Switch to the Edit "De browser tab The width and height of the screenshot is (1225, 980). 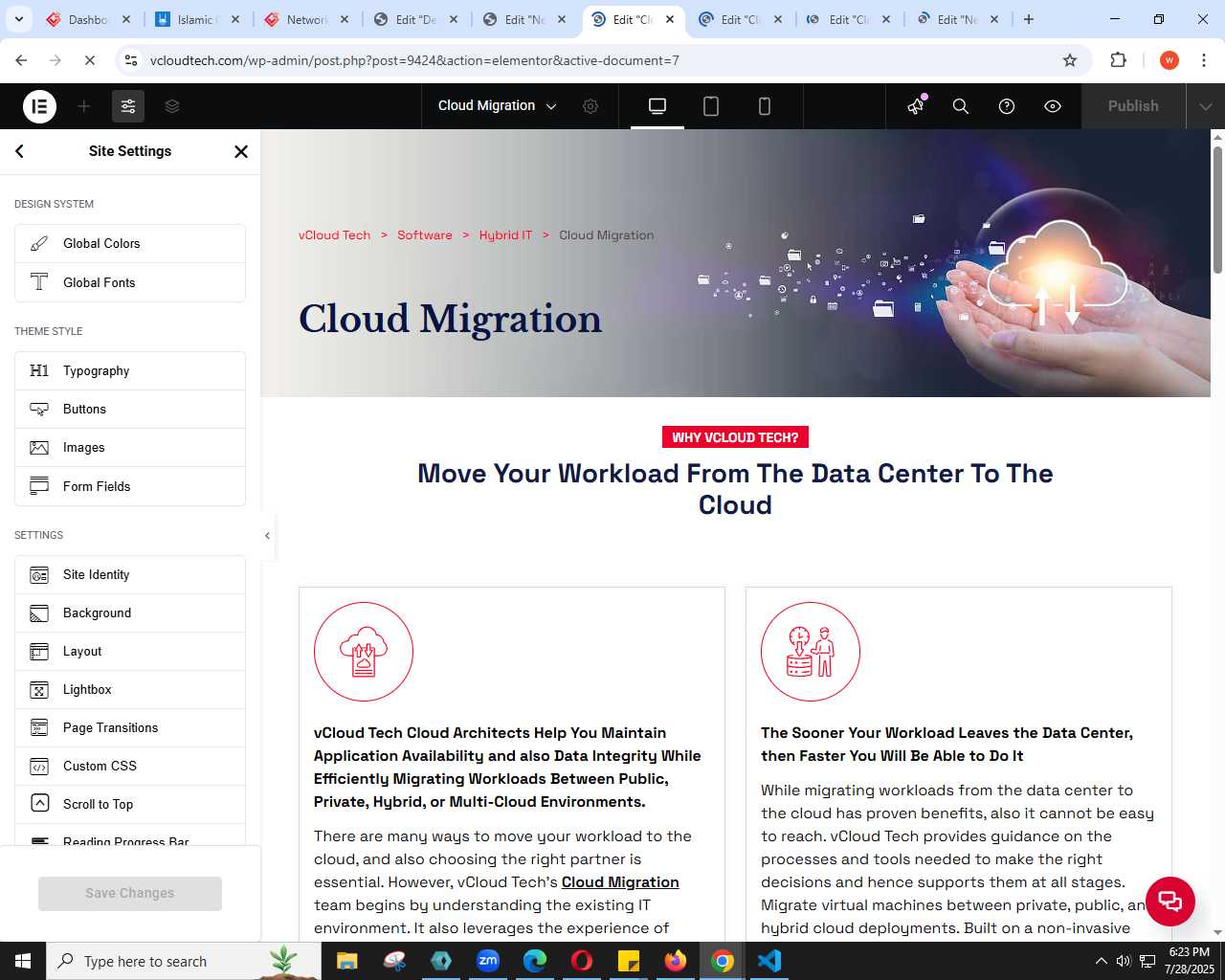[417, 19]
